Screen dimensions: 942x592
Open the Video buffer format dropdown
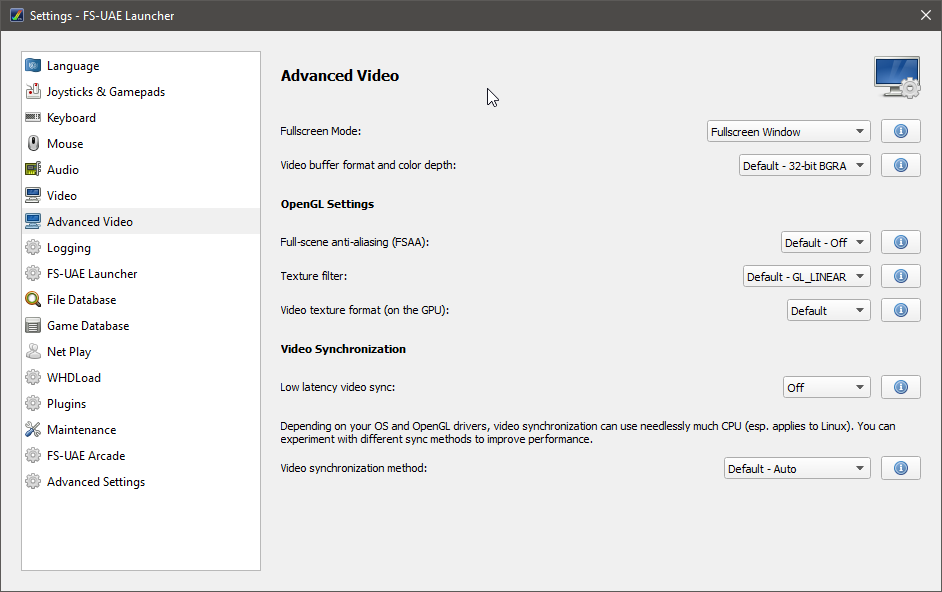pos(804,166)
